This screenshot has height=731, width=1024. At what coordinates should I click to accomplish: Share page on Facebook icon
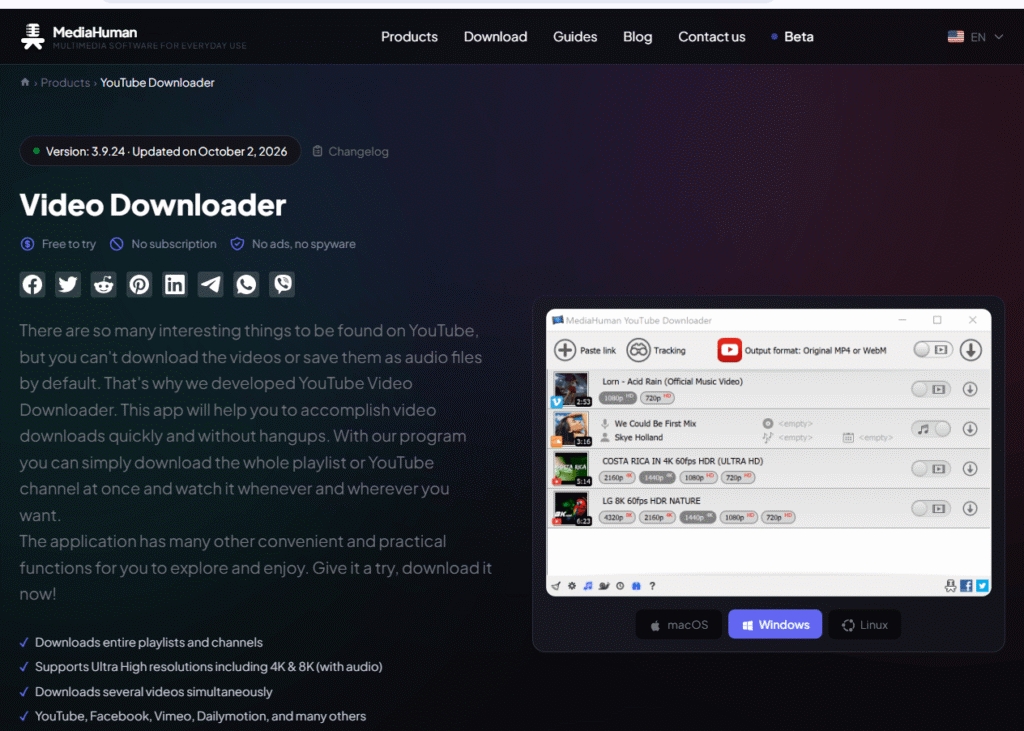pos(32,285)
